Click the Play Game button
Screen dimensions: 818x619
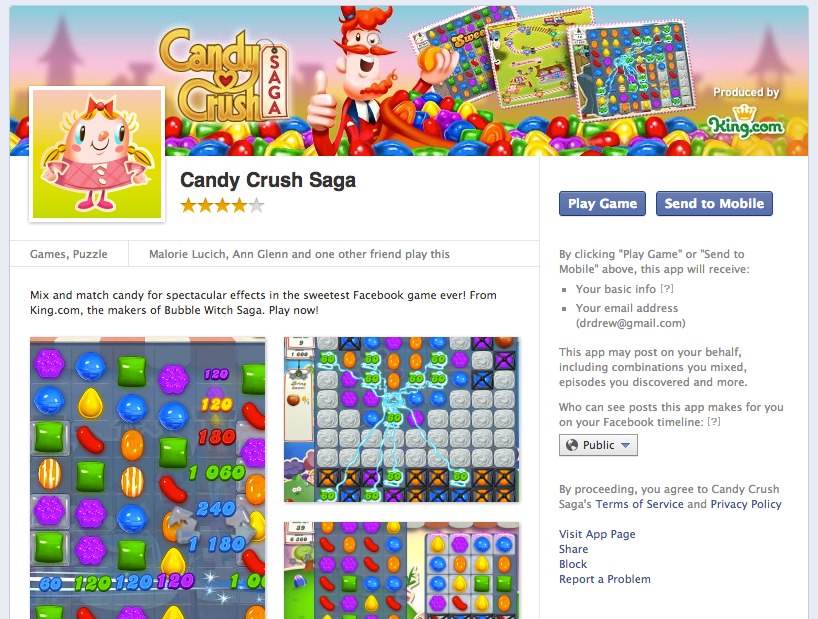tap(602, 203)
